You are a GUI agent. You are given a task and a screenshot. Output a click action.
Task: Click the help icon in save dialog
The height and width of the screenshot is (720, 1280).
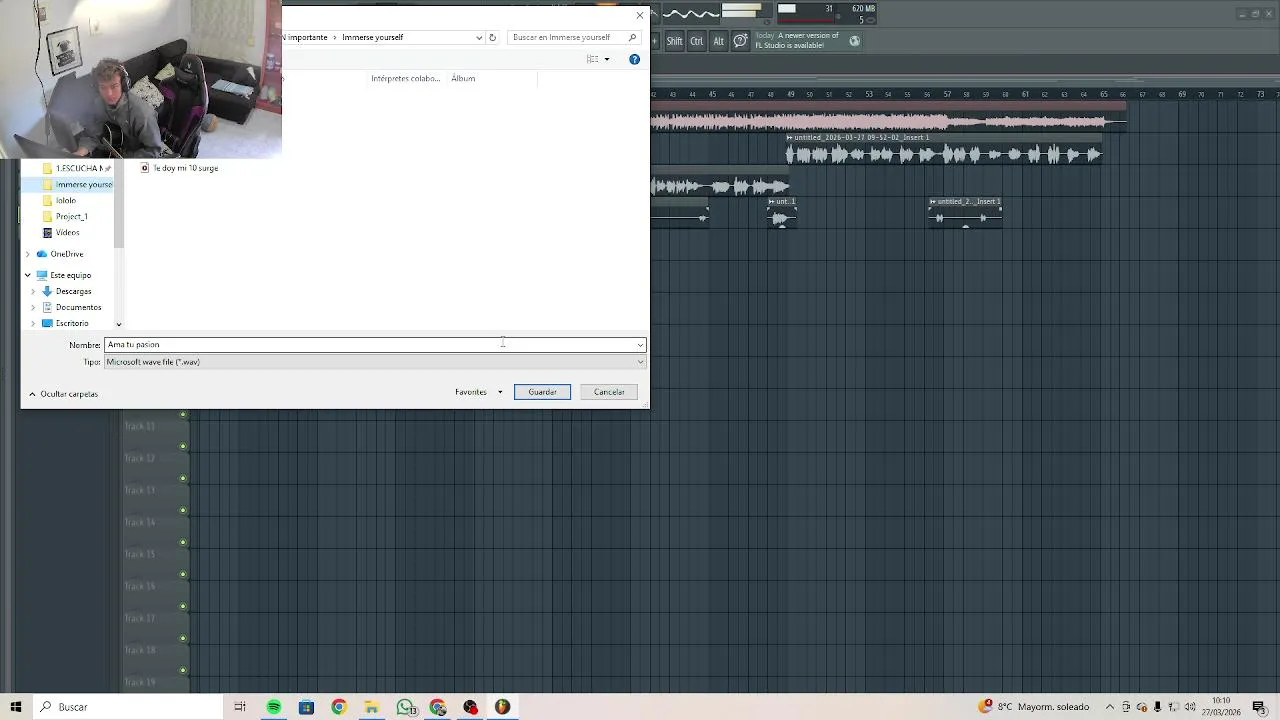tap(634, 59)
